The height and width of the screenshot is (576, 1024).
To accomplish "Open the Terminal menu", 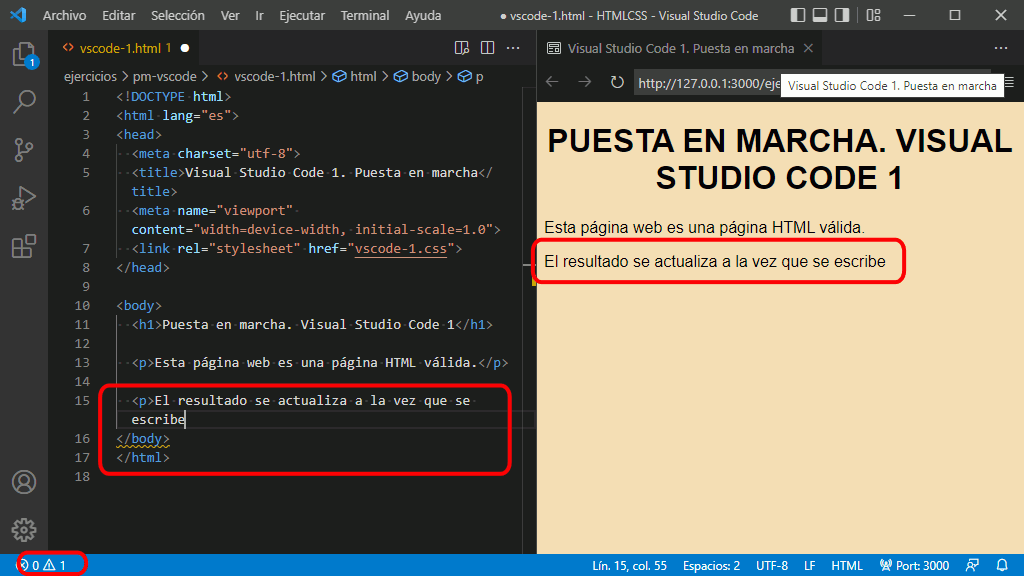I will coord(364,15).
